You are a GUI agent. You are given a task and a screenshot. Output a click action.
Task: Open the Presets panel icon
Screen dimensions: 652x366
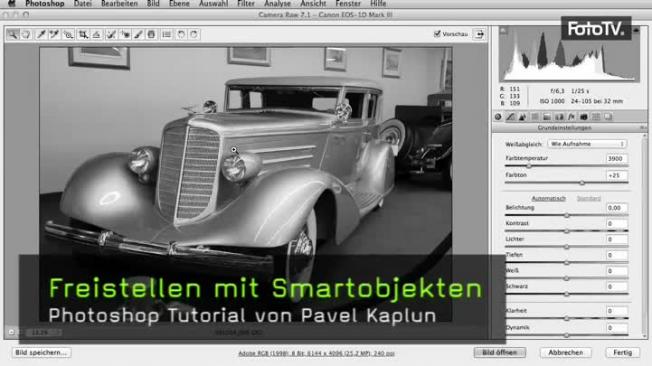pyautogui.click(x=596, y=117)
